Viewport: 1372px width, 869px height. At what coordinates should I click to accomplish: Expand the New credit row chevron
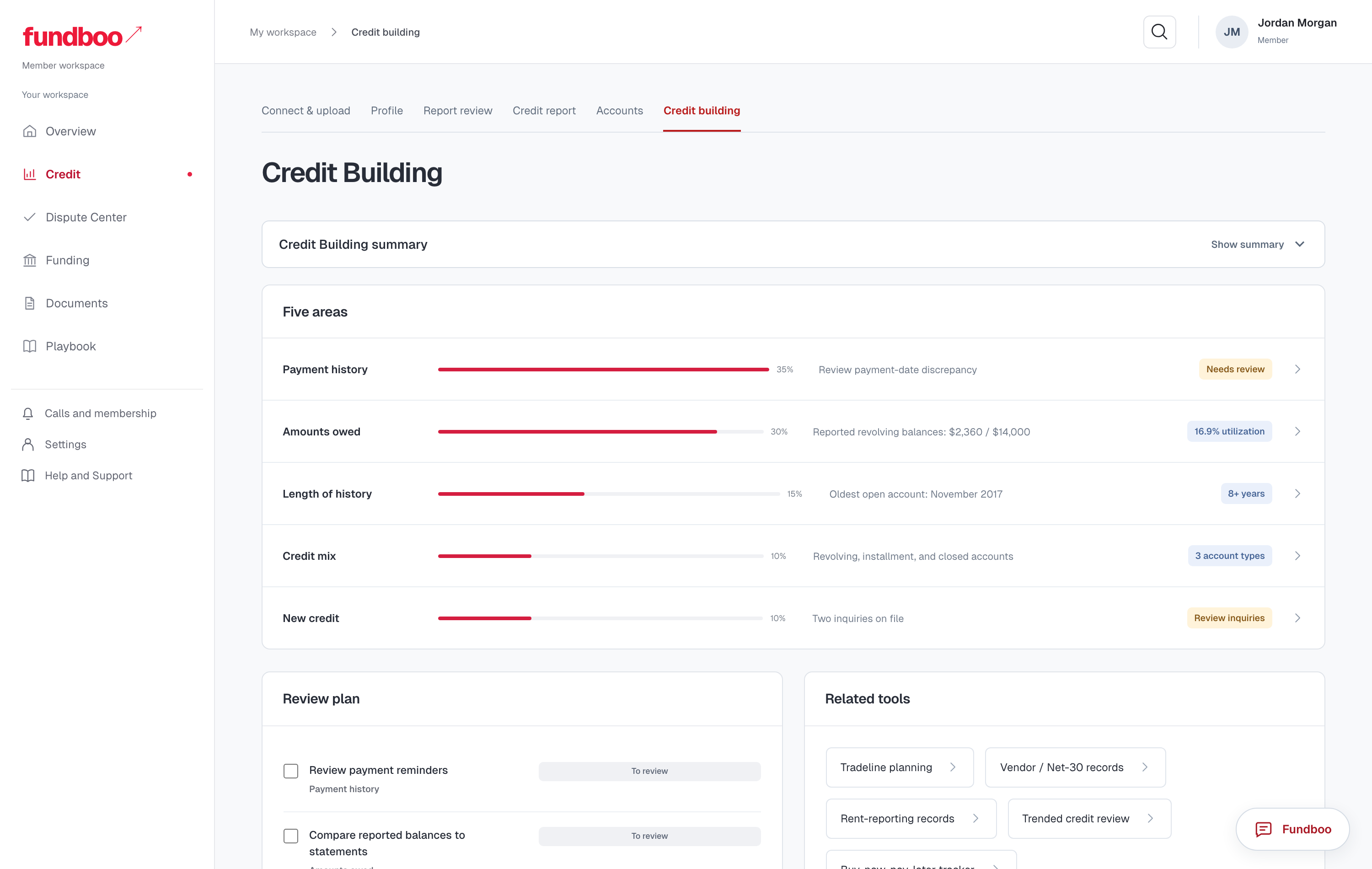[1297, 618]
